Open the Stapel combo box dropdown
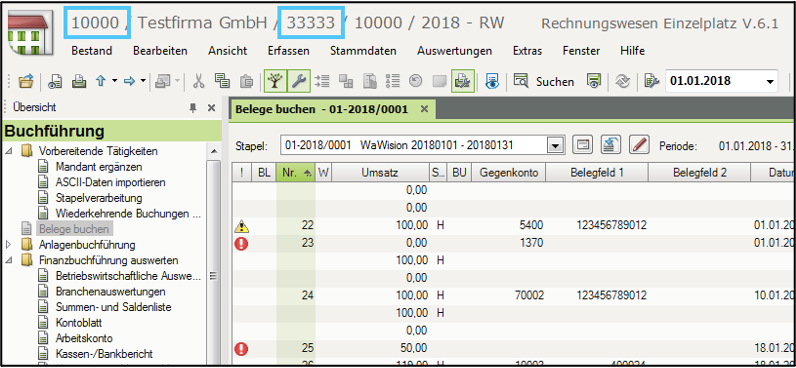The image size is (796, 368). [556, 146]
